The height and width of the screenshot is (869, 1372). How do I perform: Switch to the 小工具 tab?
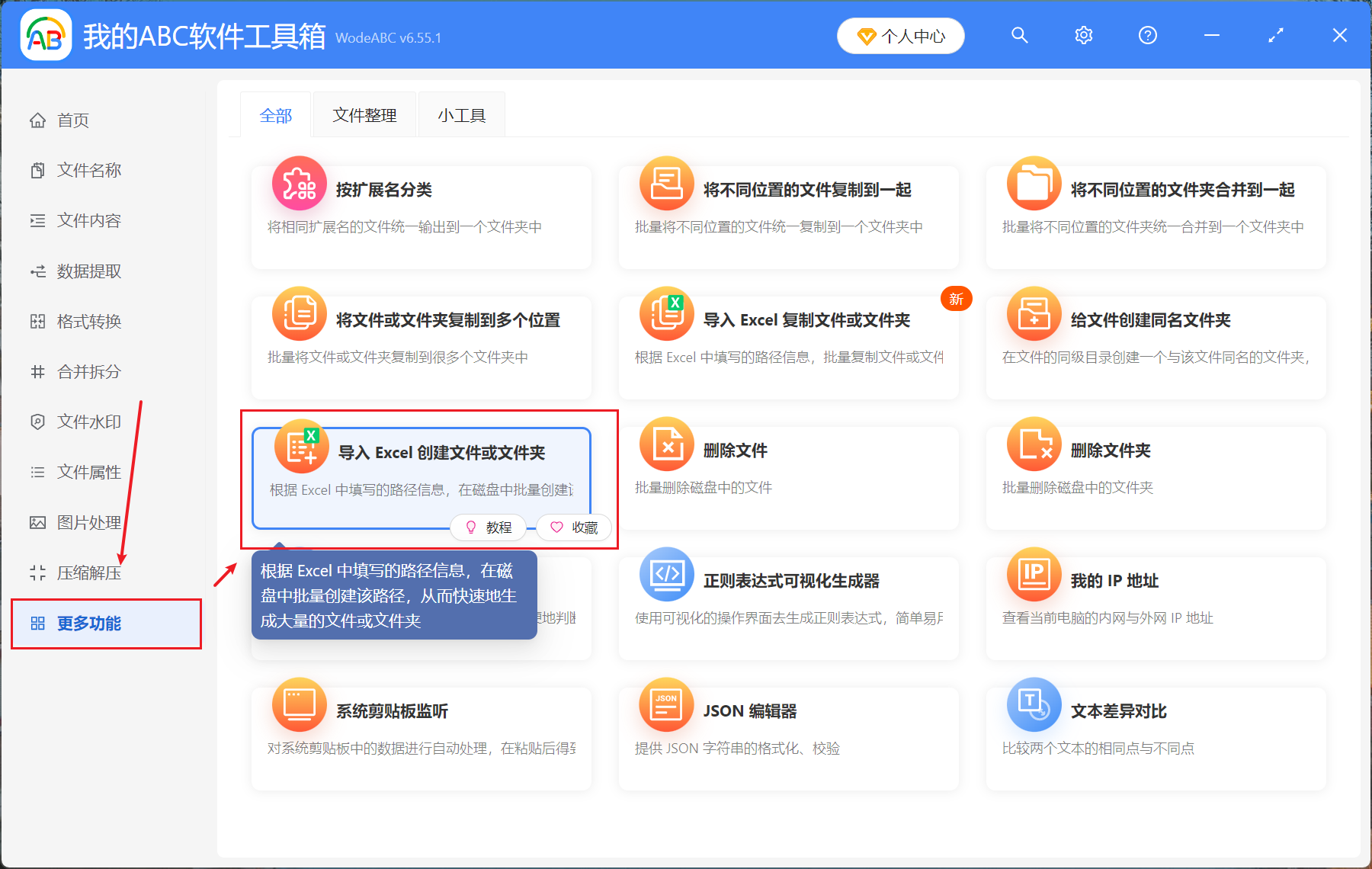461,114
